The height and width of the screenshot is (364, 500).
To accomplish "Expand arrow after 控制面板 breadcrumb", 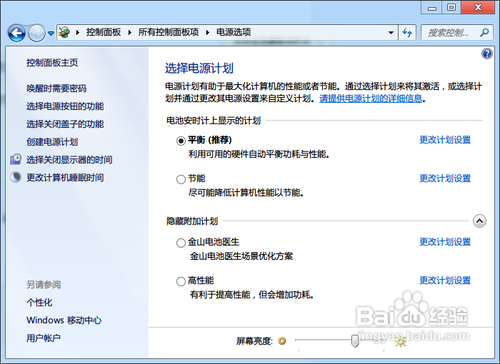I will (x=130, y=32).
